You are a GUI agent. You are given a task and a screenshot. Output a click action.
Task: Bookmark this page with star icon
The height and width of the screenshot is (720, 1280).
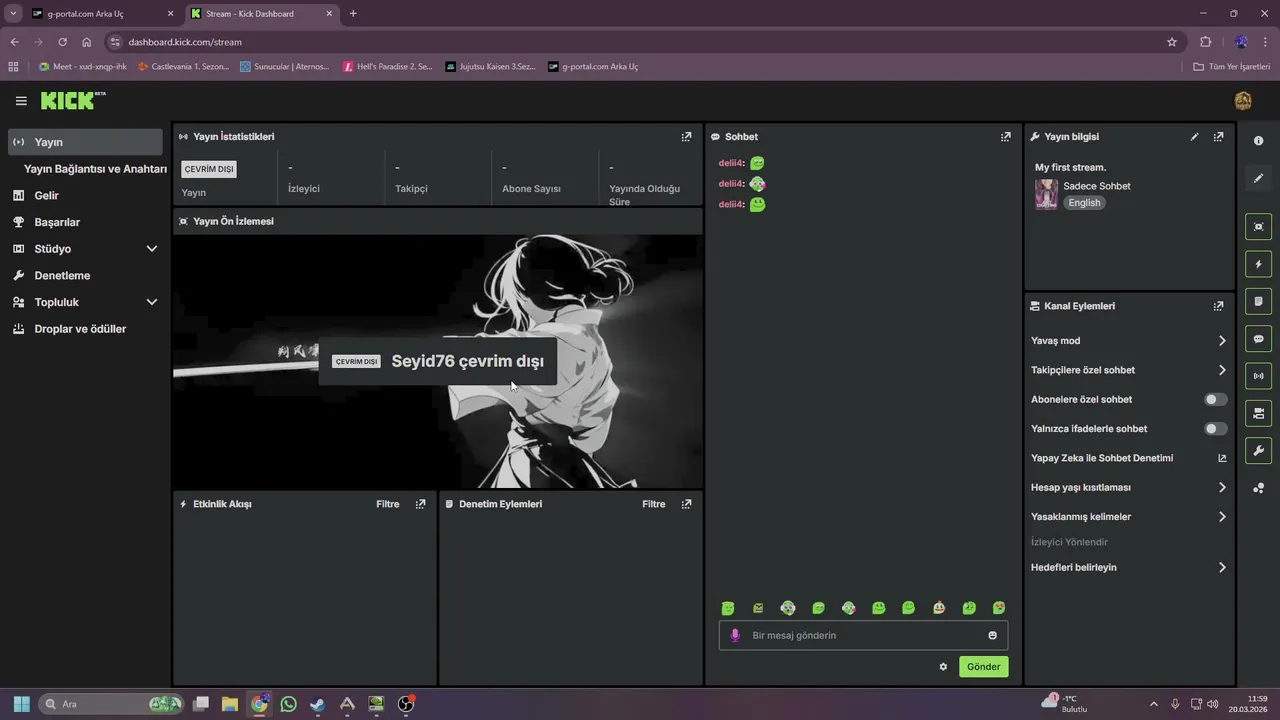(1172, 42)
